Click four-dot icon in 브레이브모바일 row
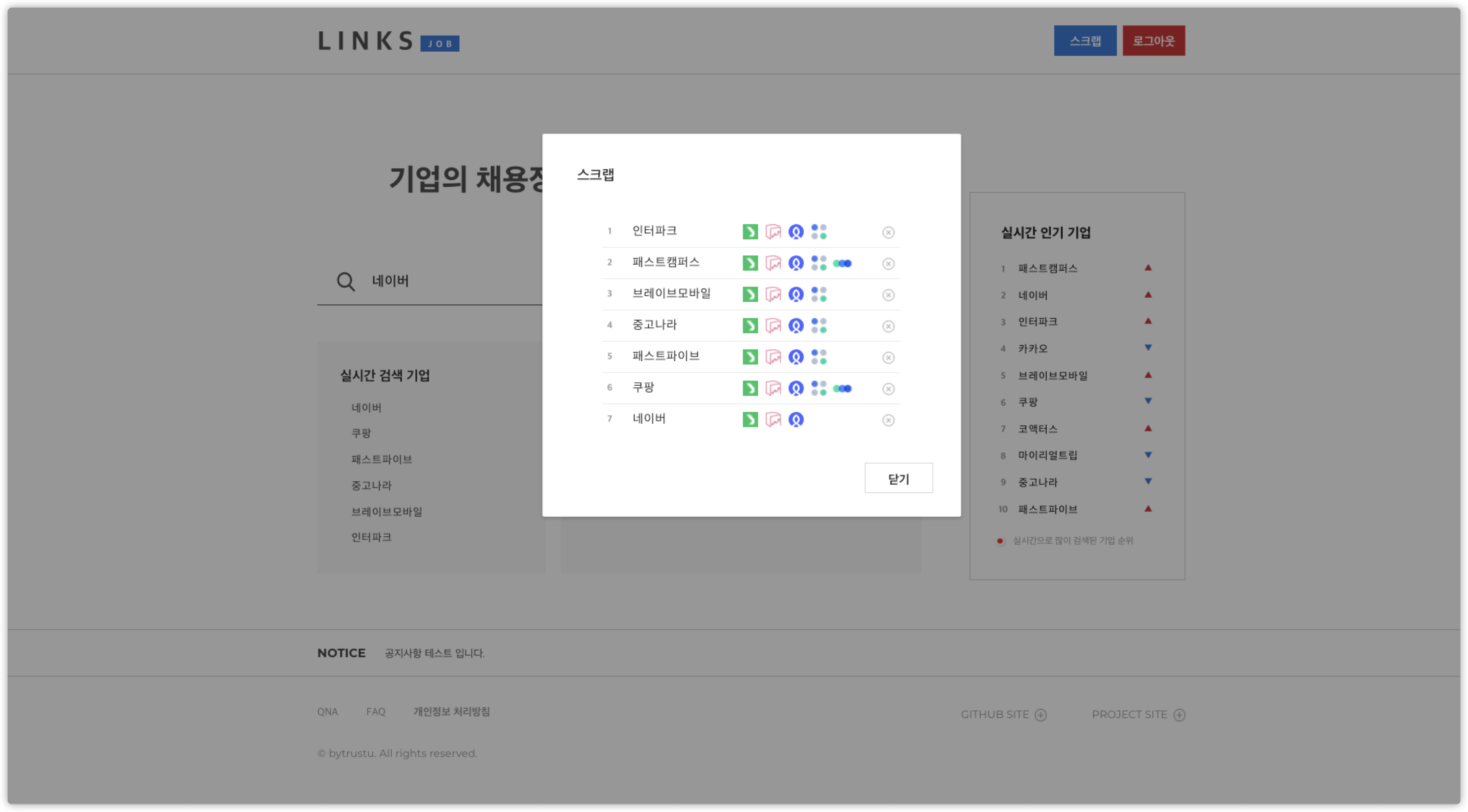Screen dimensions: 1468x812 (818, 295)
